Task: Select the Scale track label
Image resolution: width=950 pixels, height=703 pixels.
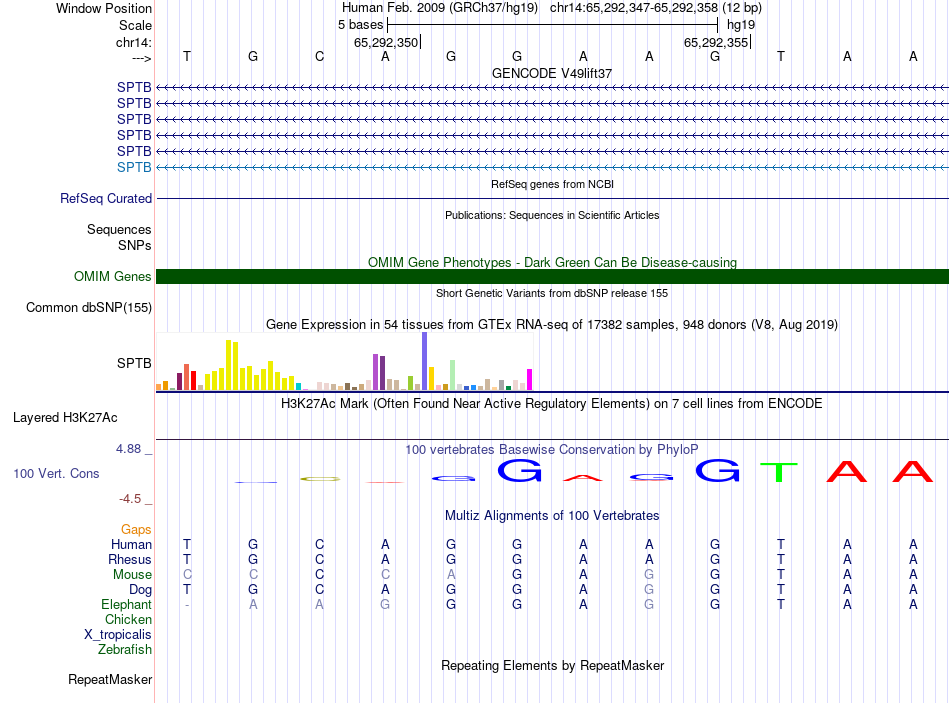Action: (135, 25)
